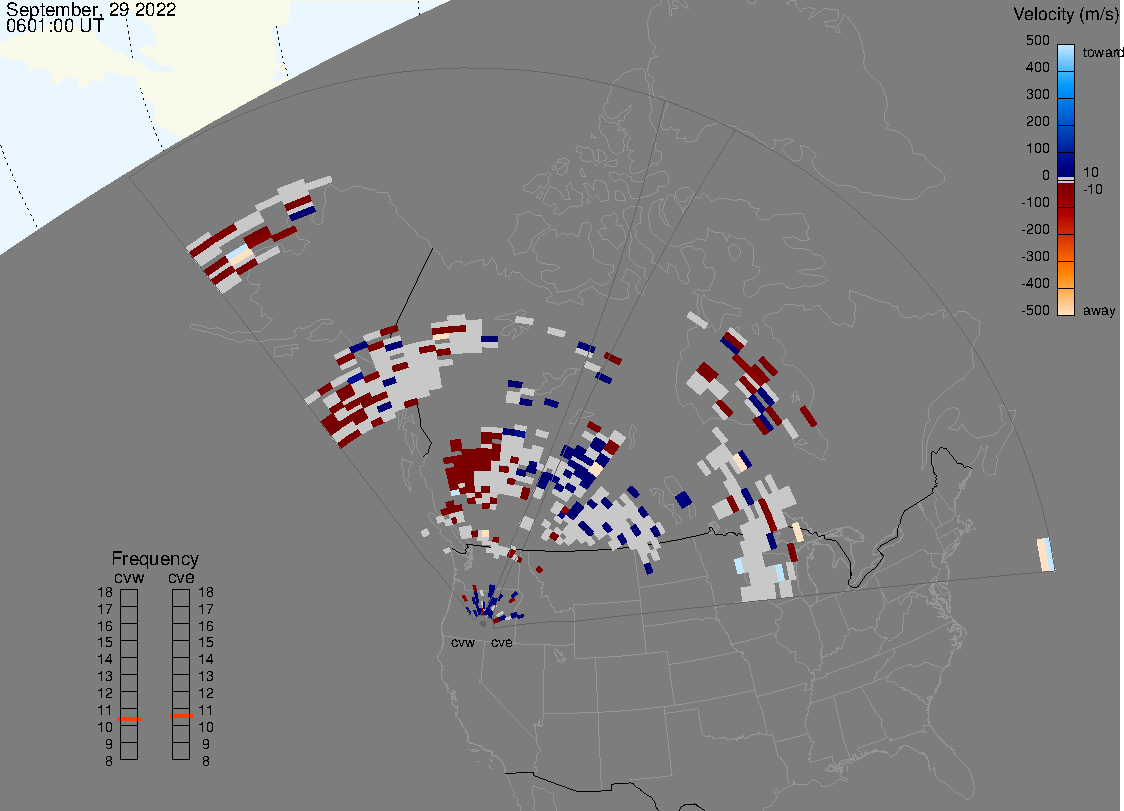1124x811 pixels.
Task: Click the 16 label beside the cve bar
Action: tap(206, 626)
